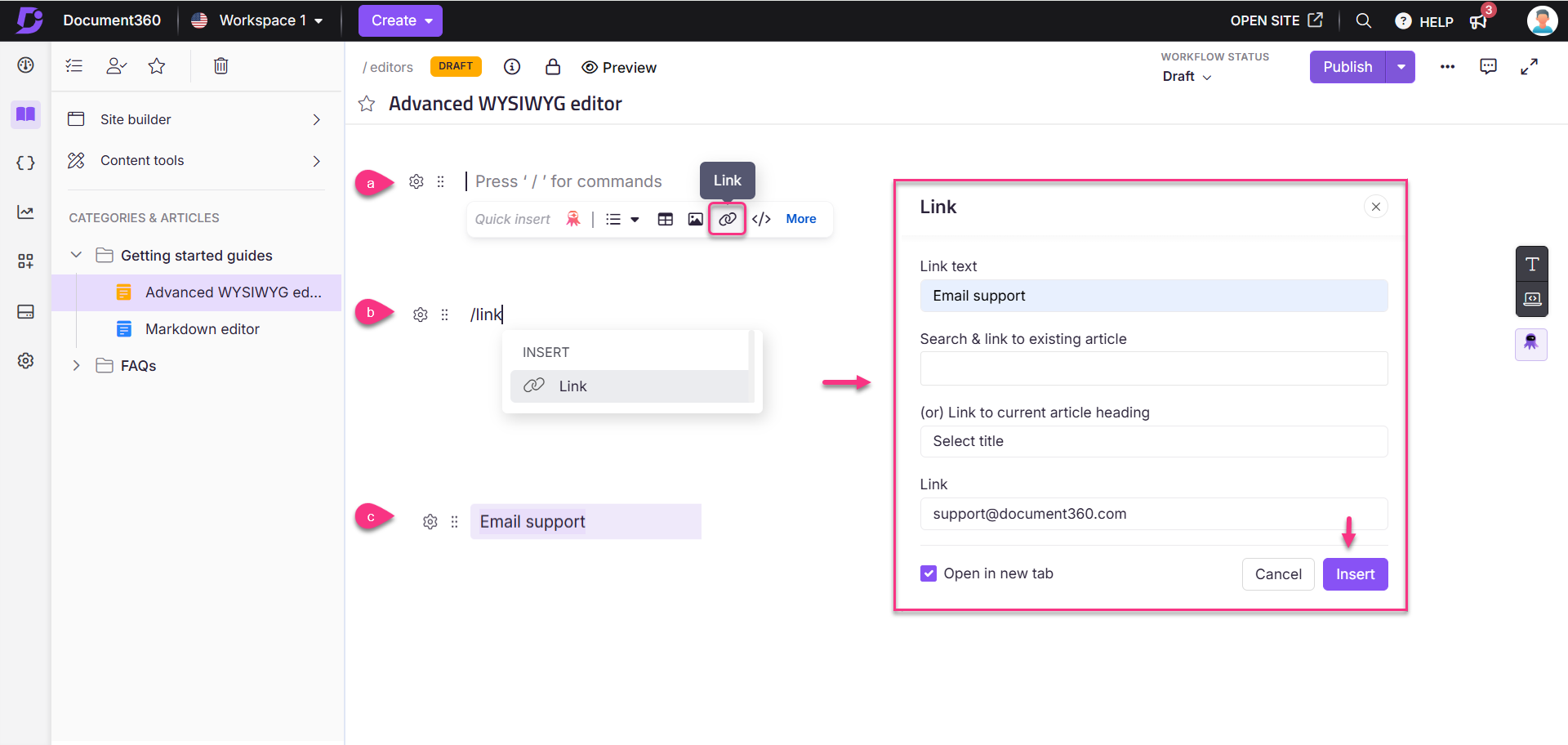Click the Publish button
Viewport: 1568px width, 745px height.
point(1347,67)
